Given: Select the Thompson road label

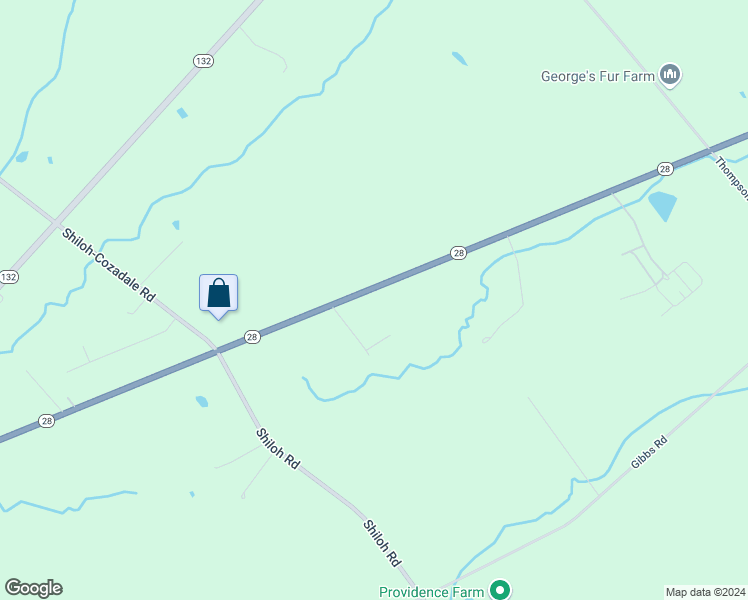Looking at the screenshot, I should (731, 178).
